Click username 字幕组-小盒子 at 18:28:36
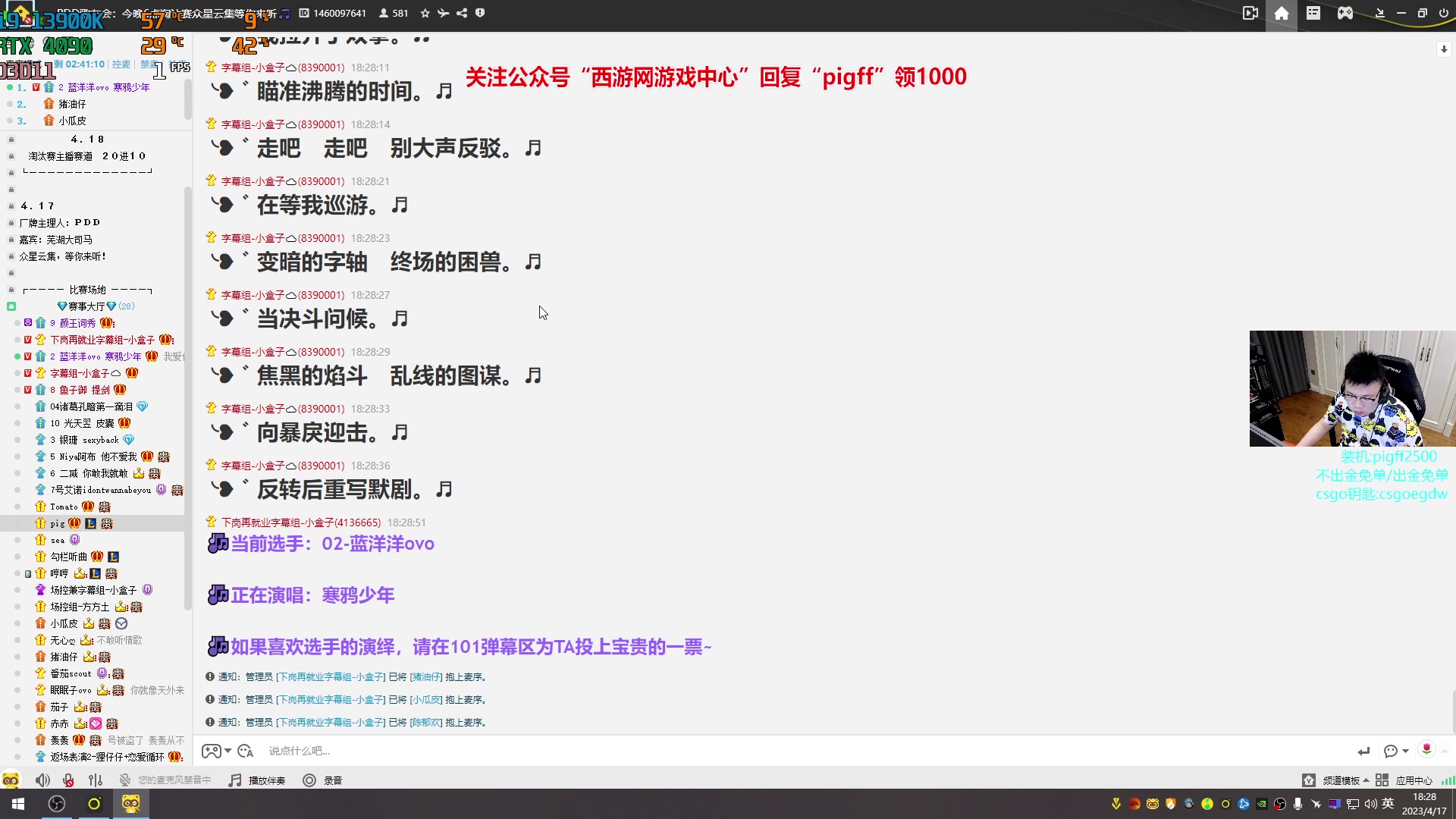 click(283, 466)
